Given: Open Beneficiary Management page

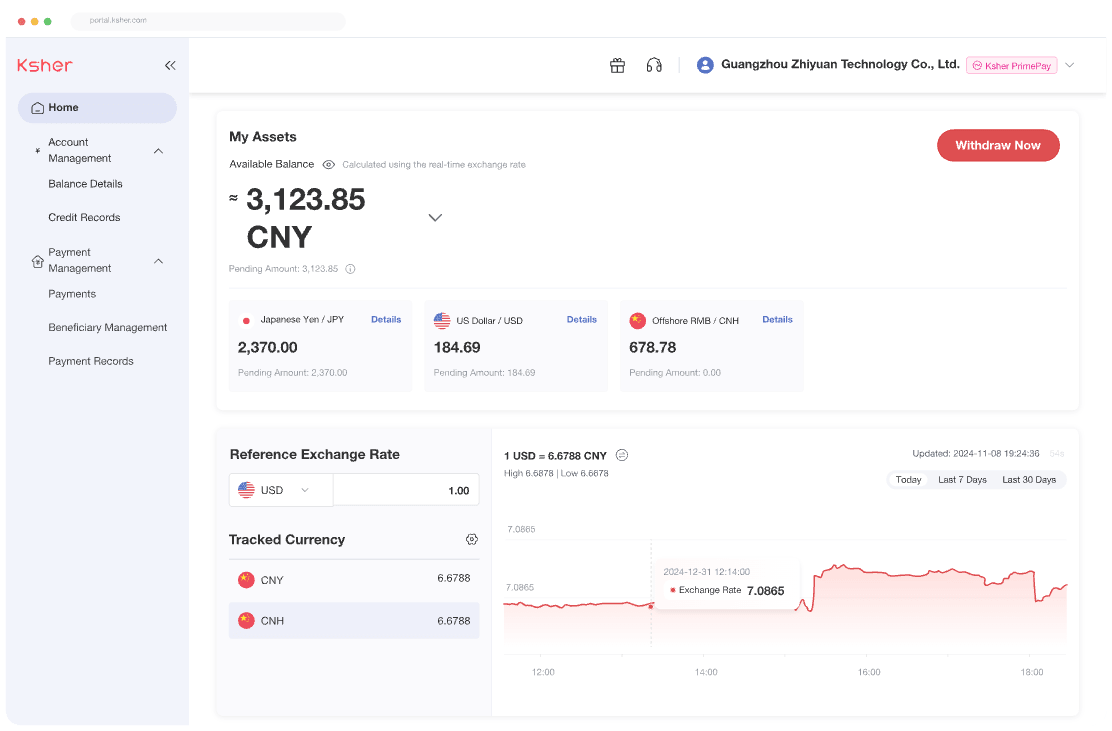Looking at the screenshot, I should click(108, 327).
